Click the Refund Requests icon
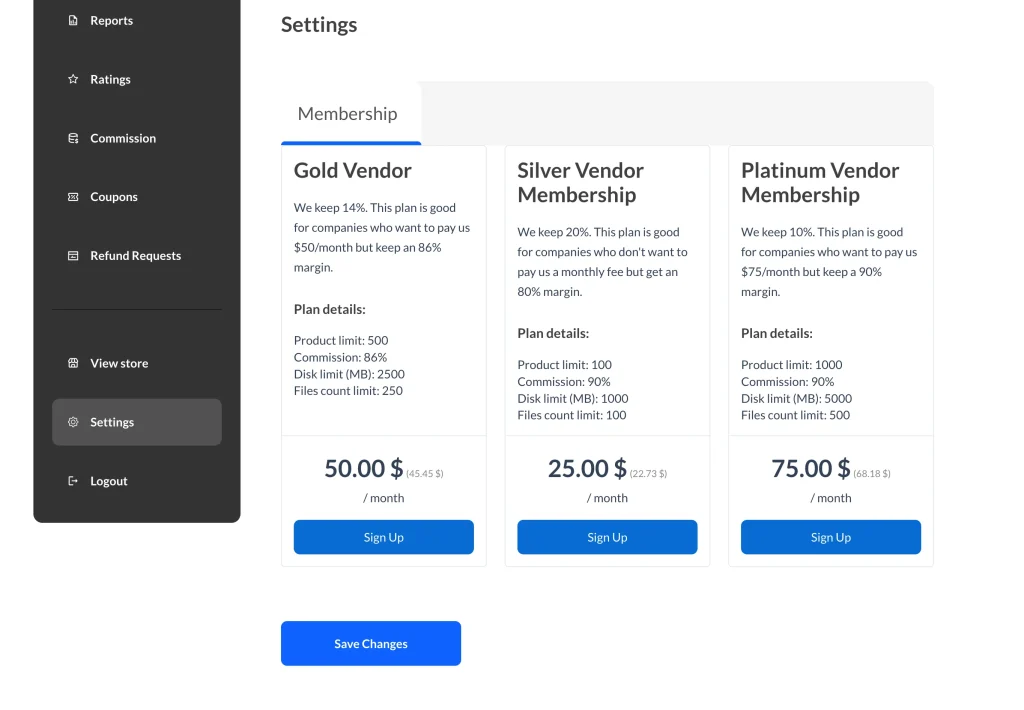The width and height of the screenshot is (1024, 710). (x=73, y=255)
